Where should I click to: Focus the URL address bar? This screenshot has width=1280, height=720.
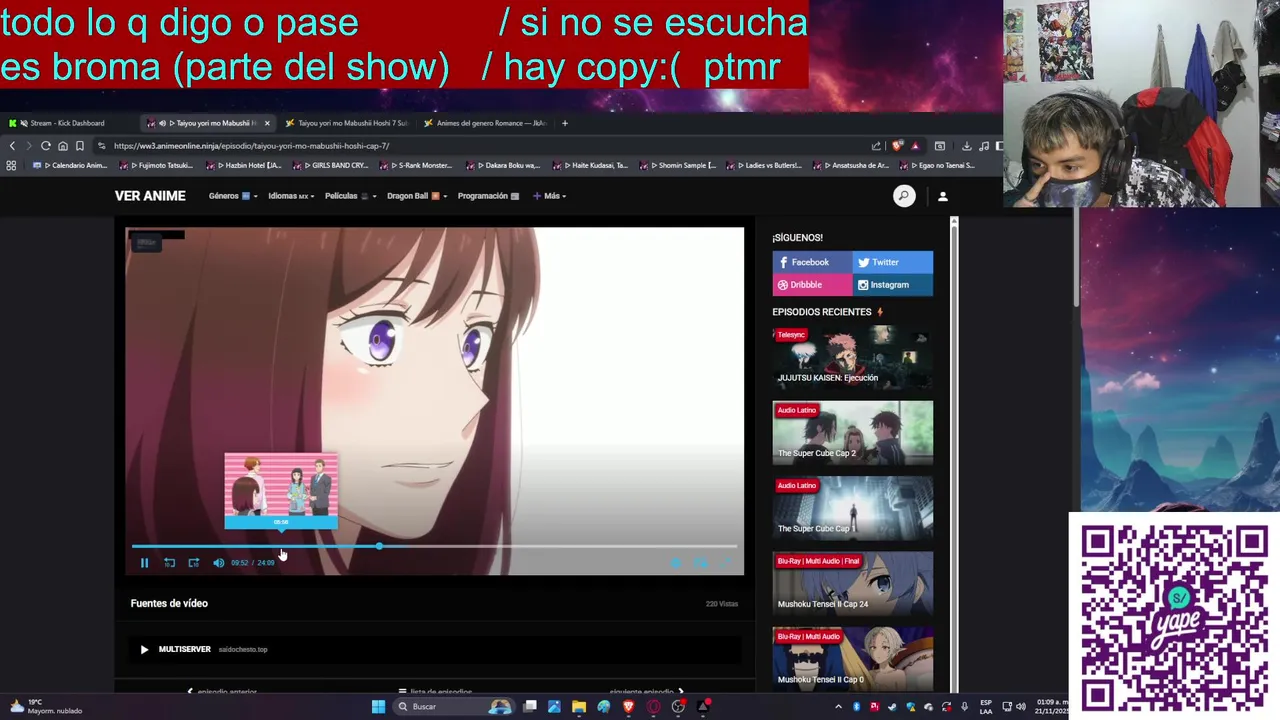pyautogui.click(x=480, y=146)
